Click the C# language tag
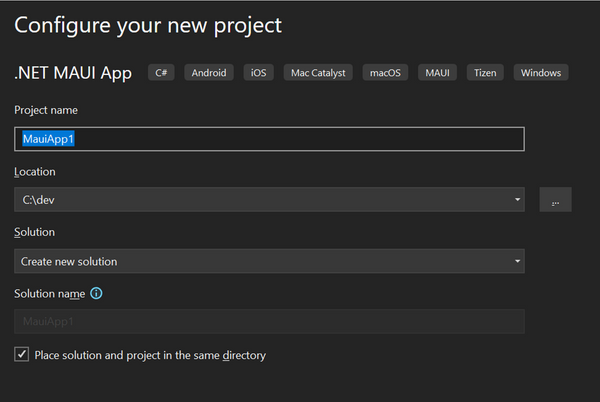The image size is (600, 402). 161,73
